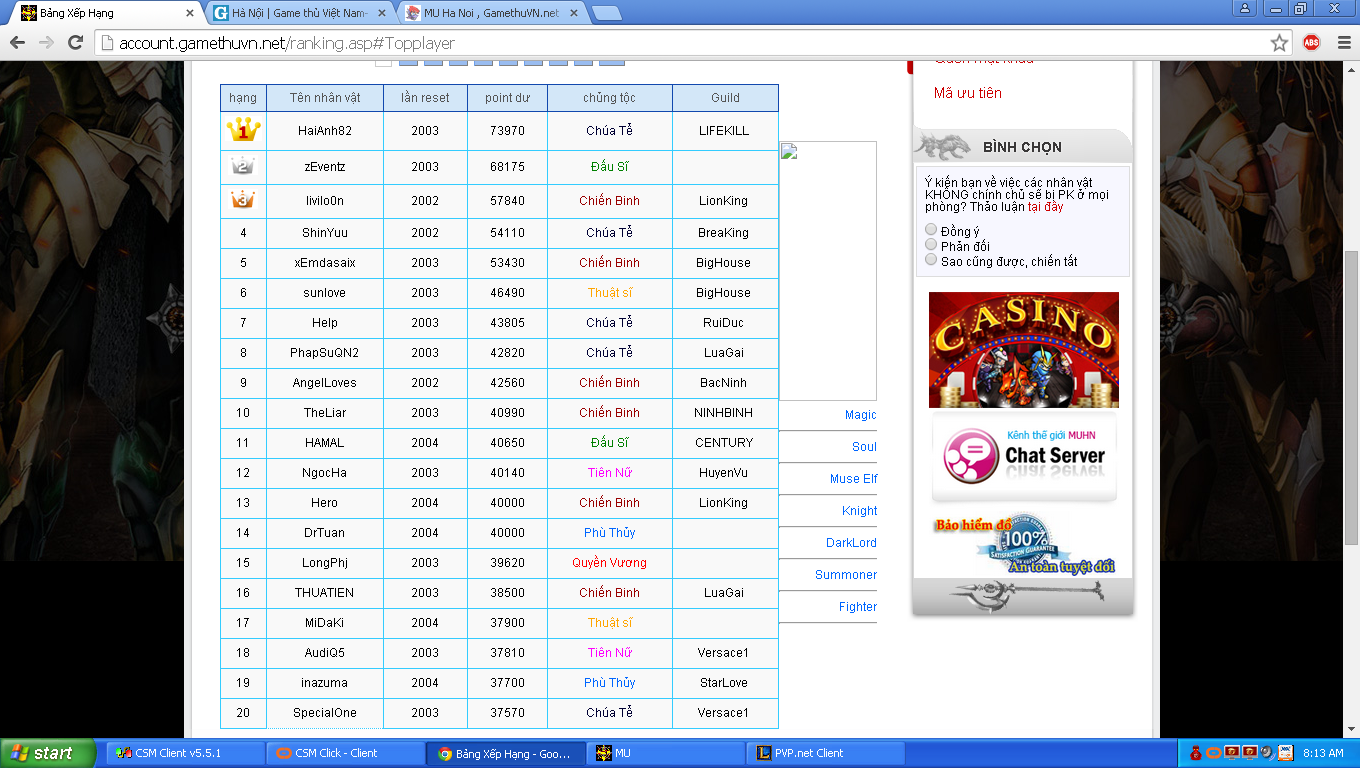Reload the ranking page

[x=75, y=43]
